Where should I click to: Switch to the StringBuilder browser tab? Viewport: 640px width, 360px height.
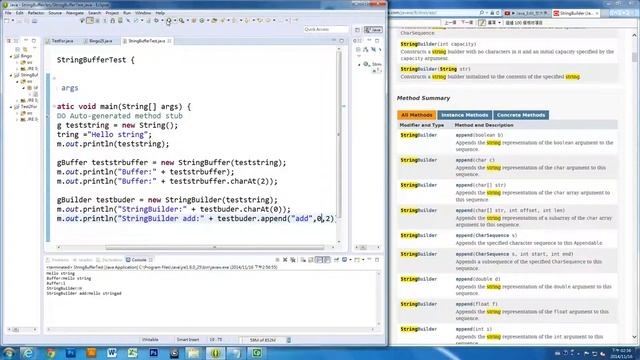click(576, 13)
